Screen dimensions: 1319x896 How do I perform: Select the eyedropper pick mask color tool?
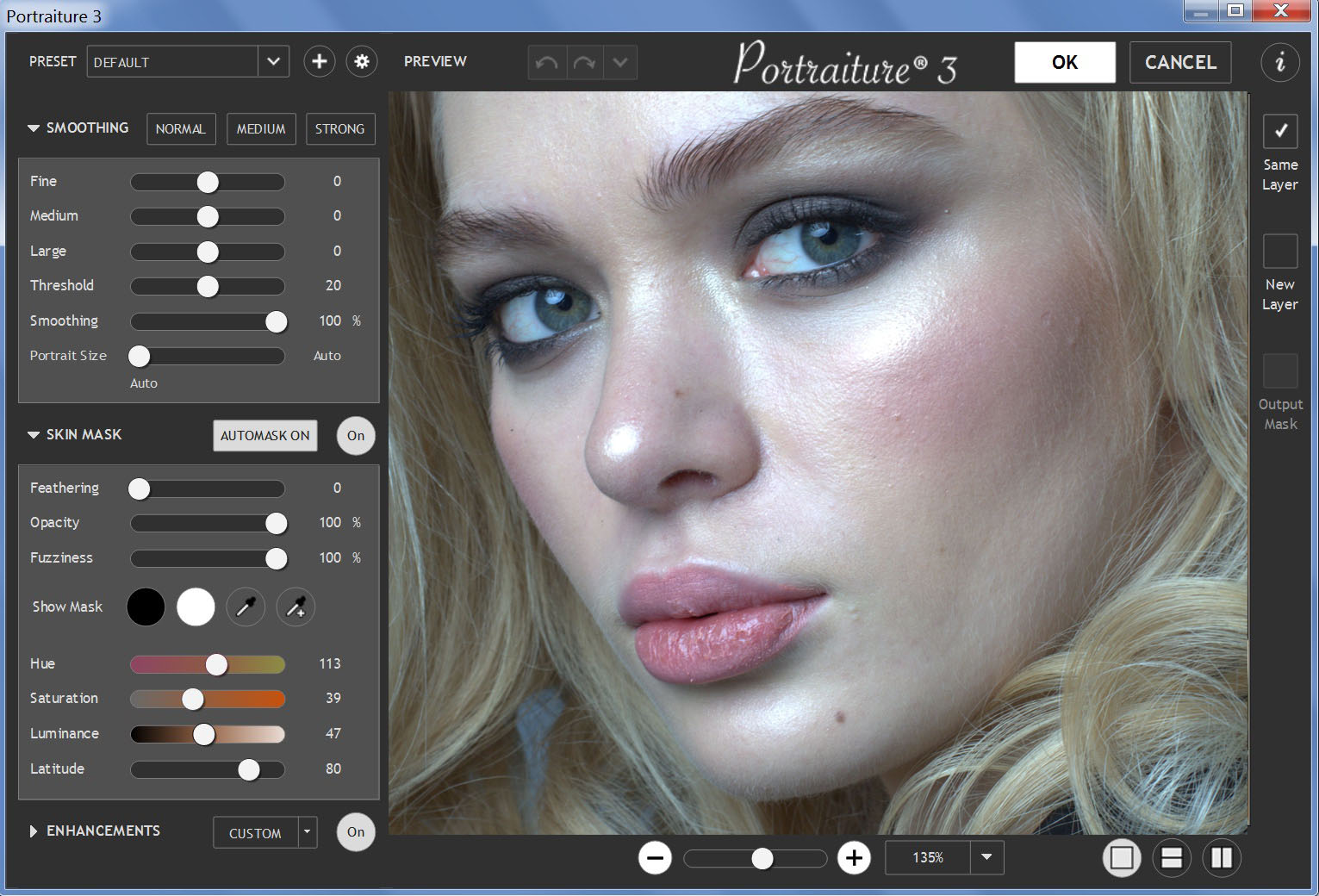246,607
